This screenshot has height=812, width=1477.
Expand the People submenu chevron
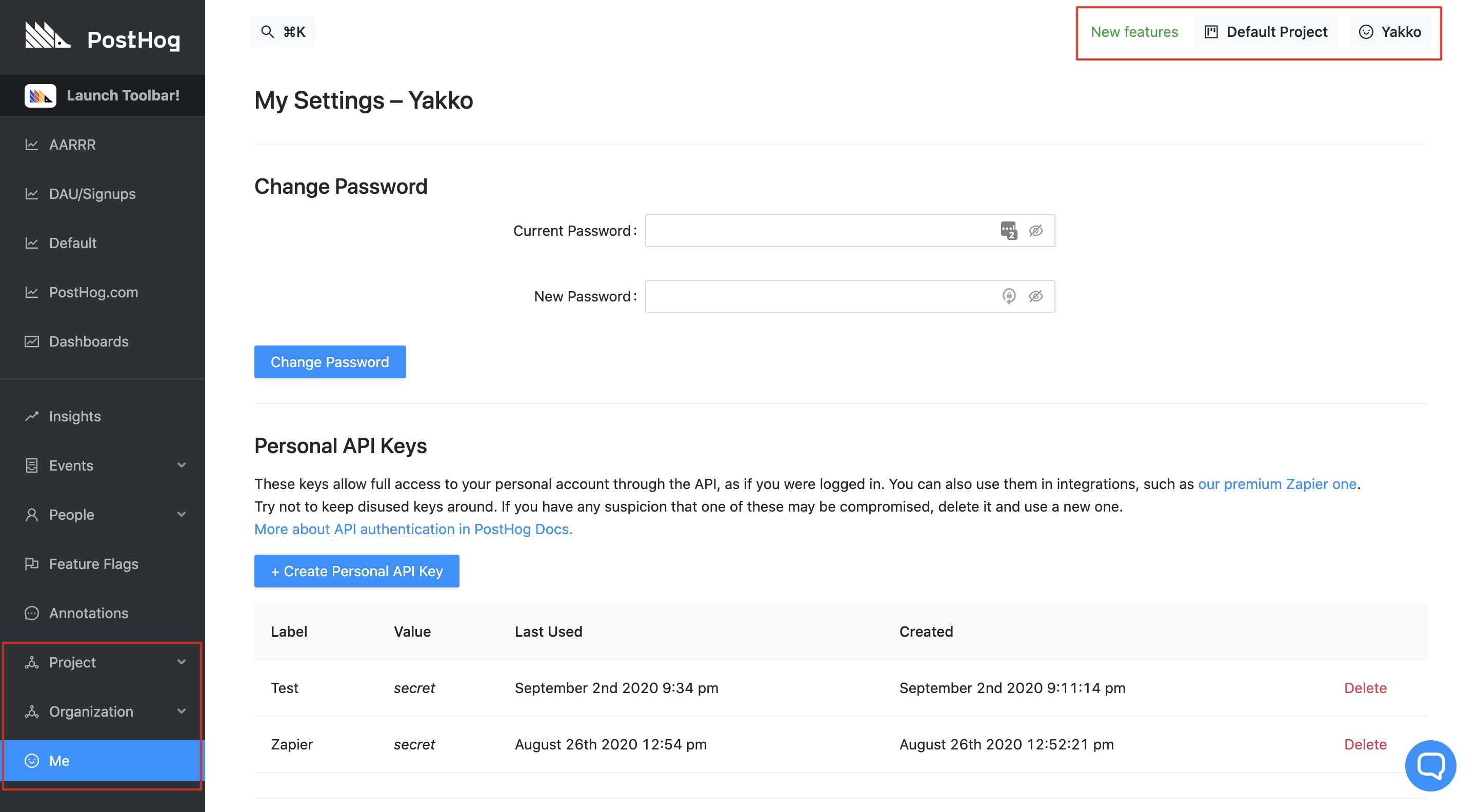tap(182, 515)
